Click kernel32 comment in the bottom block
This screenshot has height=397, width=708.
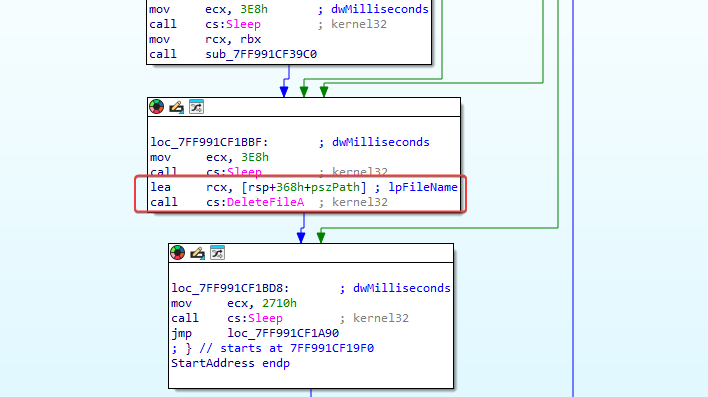(x=381, y=318)
